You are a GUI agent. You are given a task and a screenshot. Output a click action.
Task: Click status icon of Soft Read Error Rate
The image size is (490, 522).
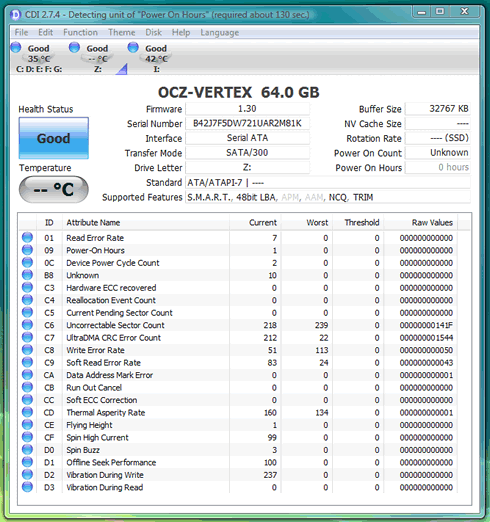27,362
